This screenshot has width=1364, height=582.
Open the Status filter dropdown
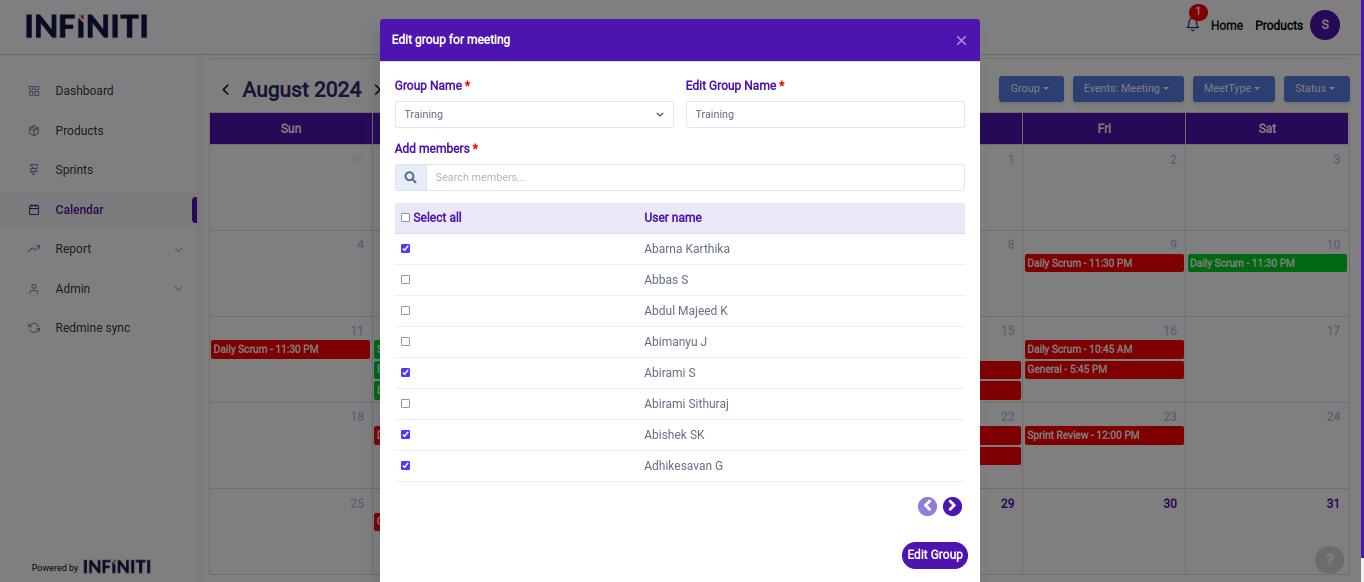point(1314,89)
